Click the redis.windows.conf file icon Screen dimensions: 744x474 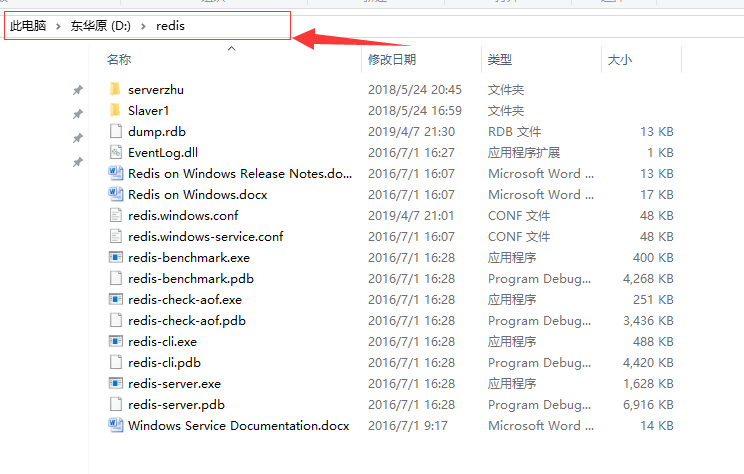(116, 215)
